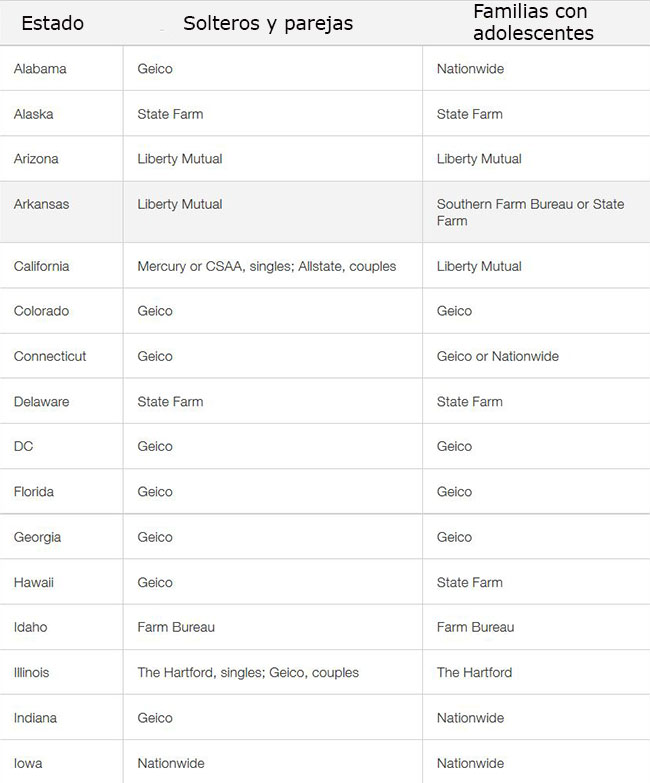Click Nationwide in the Alabama row

[470, 69]
